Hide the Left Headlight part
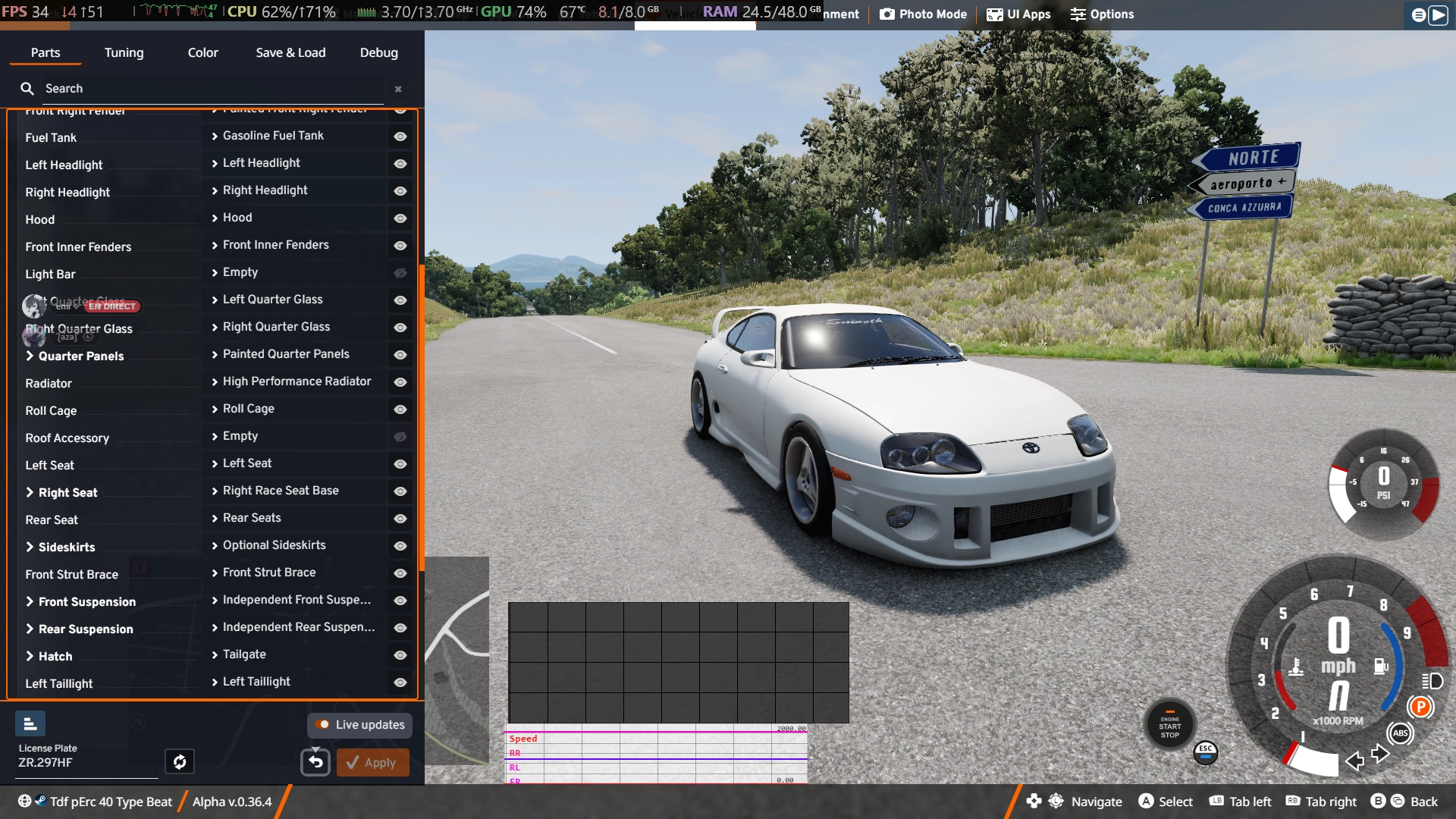 (400, 164)
